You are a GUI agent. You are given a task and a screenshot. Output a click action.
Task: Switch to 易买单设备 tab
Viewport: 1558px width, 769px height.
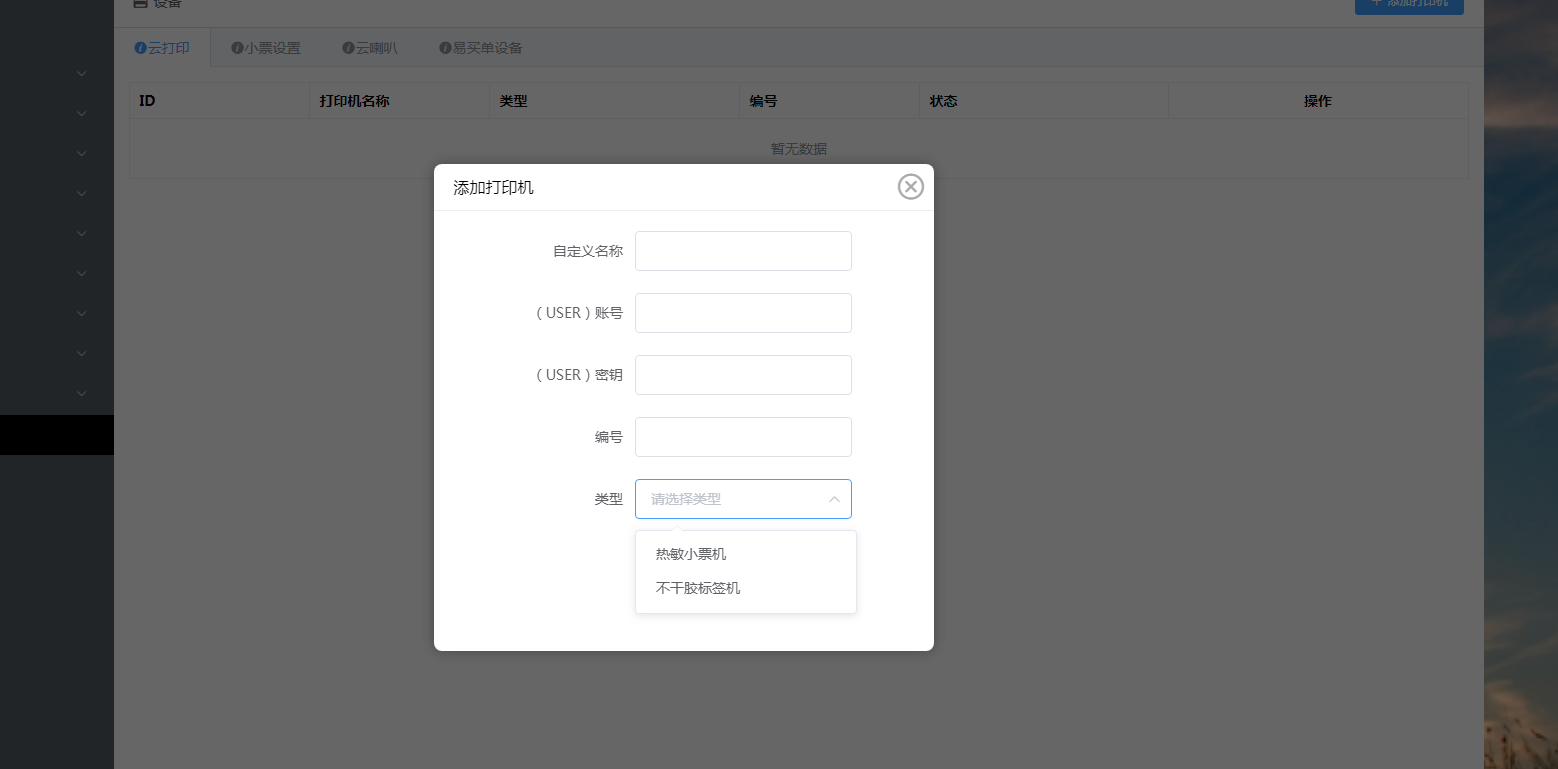pos(480,47)
